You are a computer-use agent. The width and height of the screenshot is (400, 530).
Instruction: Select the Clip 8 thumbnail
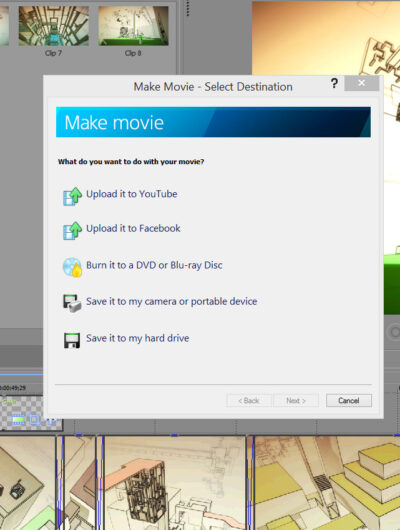pyautogui.click(x=133, y=26)
